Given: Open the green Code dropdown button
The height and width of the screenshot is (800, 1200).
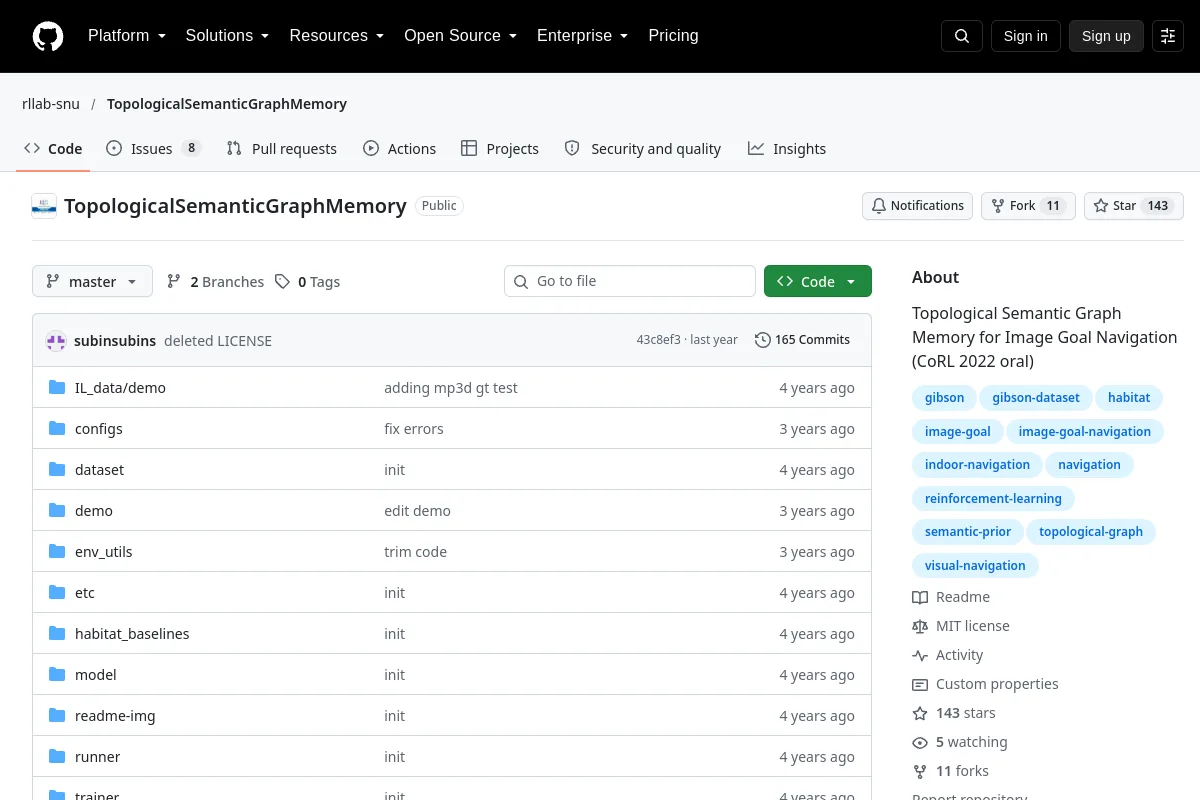Looking at the screenshot, I should pyautogui.click(x=818, y=282).
